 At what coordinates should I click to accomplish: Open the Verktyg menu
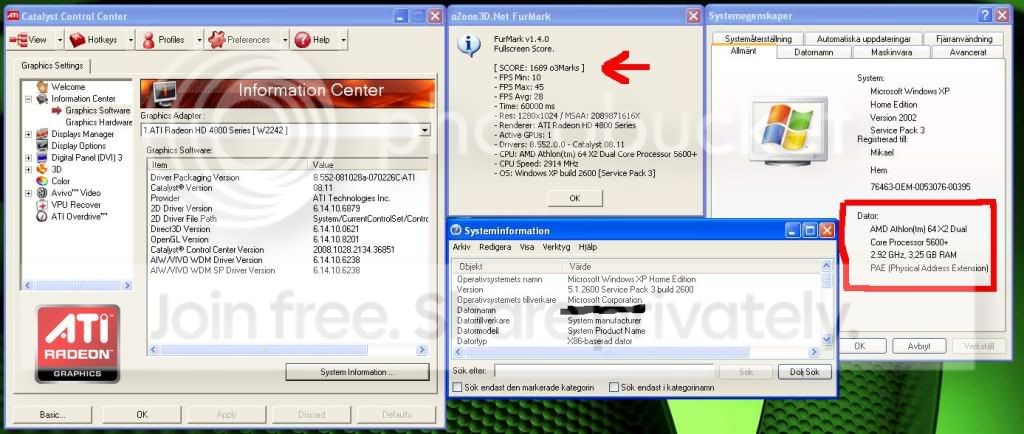[556, 247]
